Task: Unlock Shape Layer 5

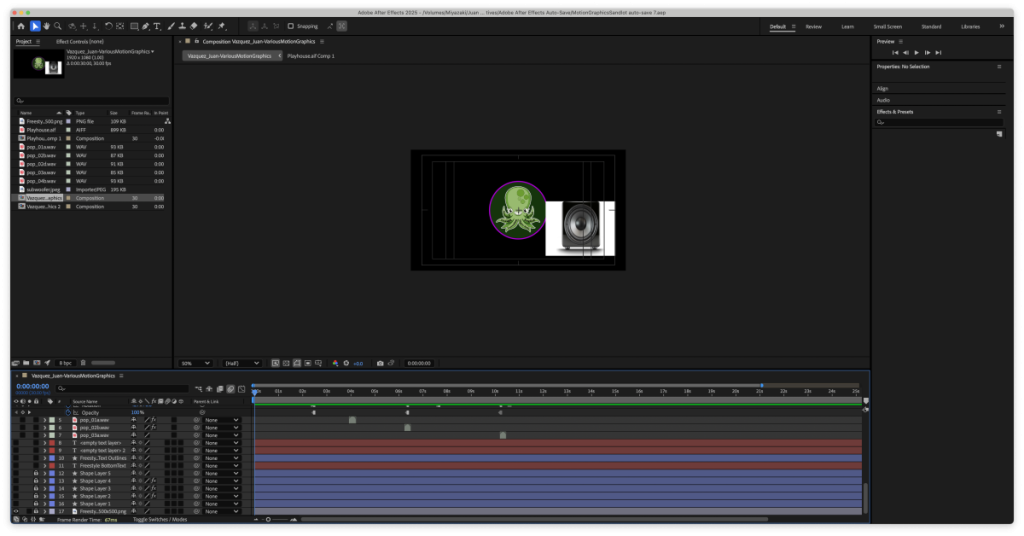Action: [35, 473]
